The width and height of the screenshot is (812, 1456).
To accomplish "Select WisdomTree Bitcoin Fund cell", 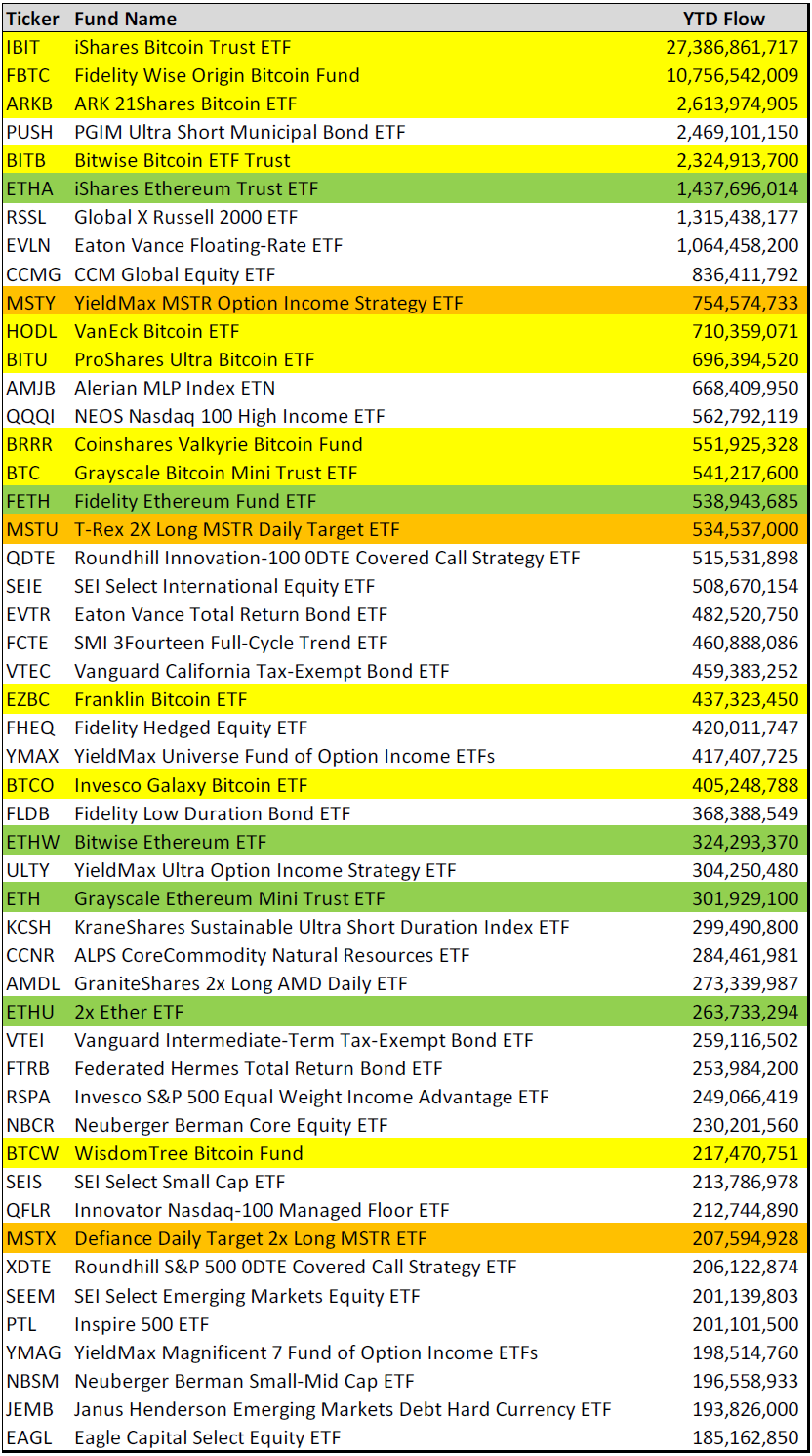I will 188,1153.
